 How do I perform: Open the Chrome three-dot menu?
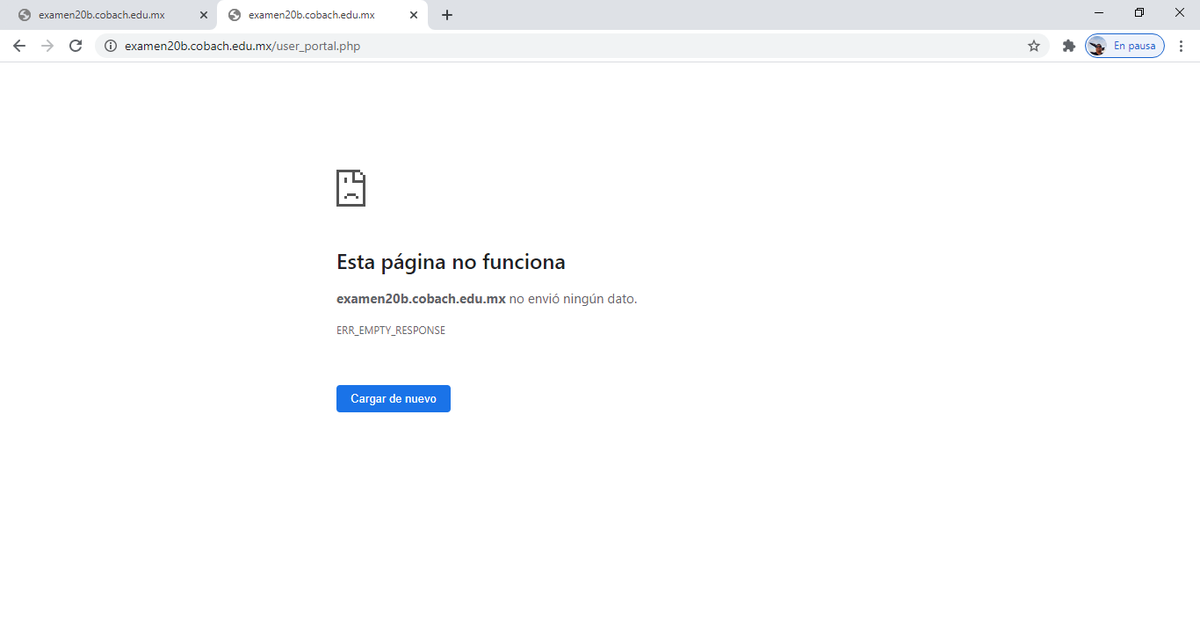1181,46
